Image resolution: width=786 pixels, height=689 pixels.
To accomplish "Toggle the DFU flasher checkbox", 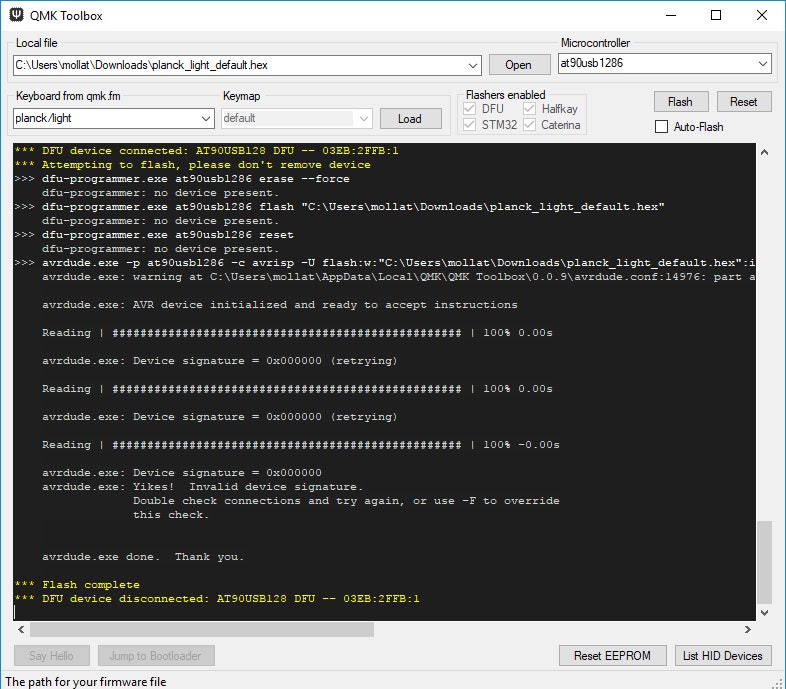I will (x=471, y=108).
